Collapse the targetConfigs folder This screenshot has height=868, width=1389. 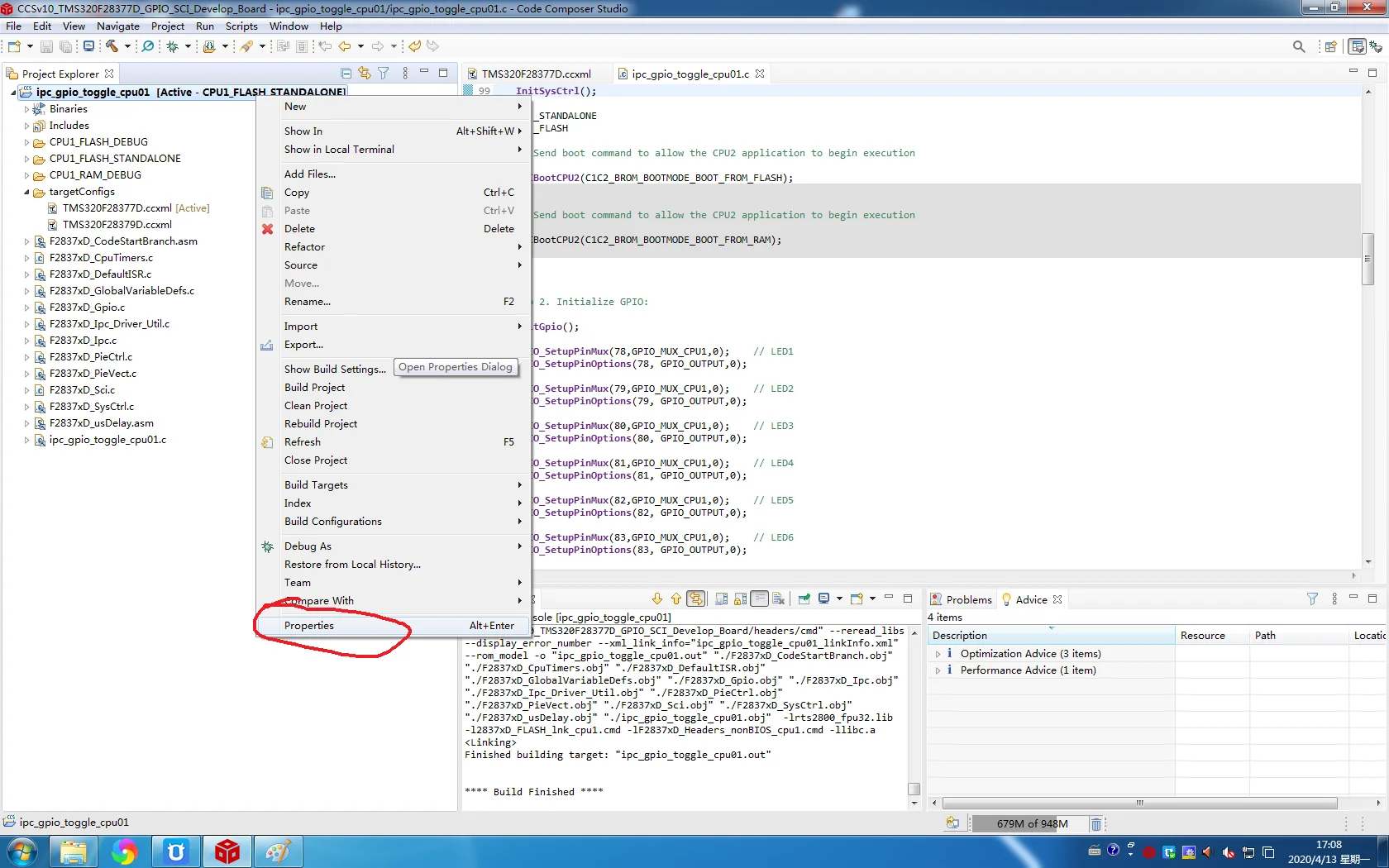pyautogui.click(x=26, y=192)
